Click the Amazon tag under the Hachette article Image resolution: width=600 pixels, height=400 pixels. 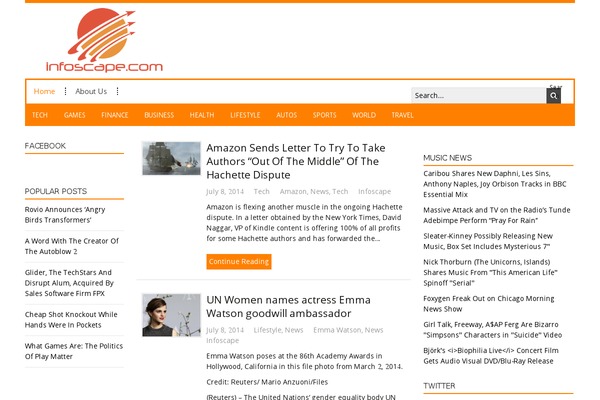(293, 191)
